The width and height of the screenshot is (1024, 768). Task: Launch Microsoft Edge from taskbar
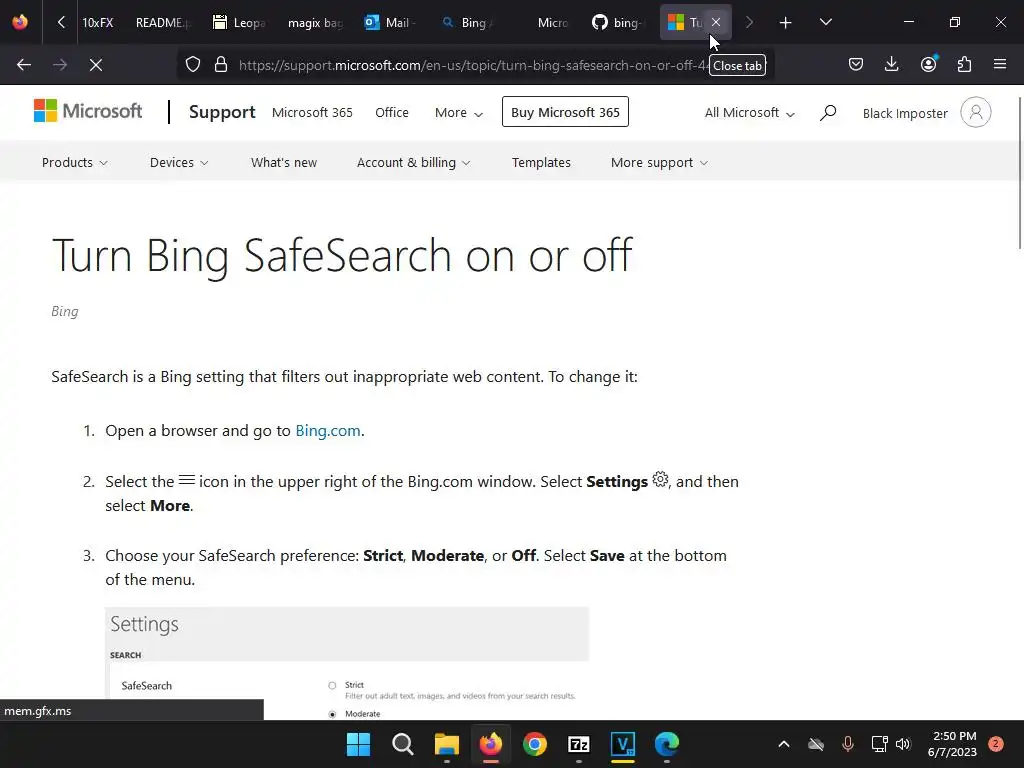667,744
